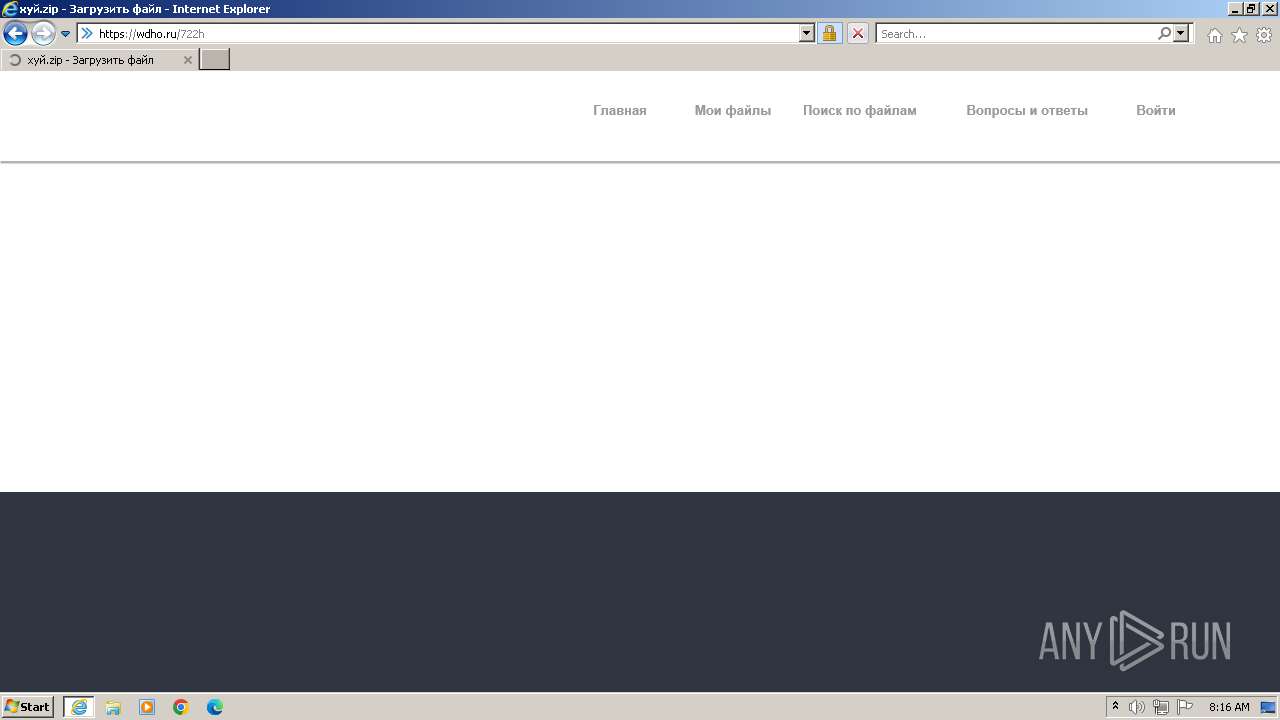Open the search provider dropdown arrow

pyautogui.click(x=1181, y=34)
